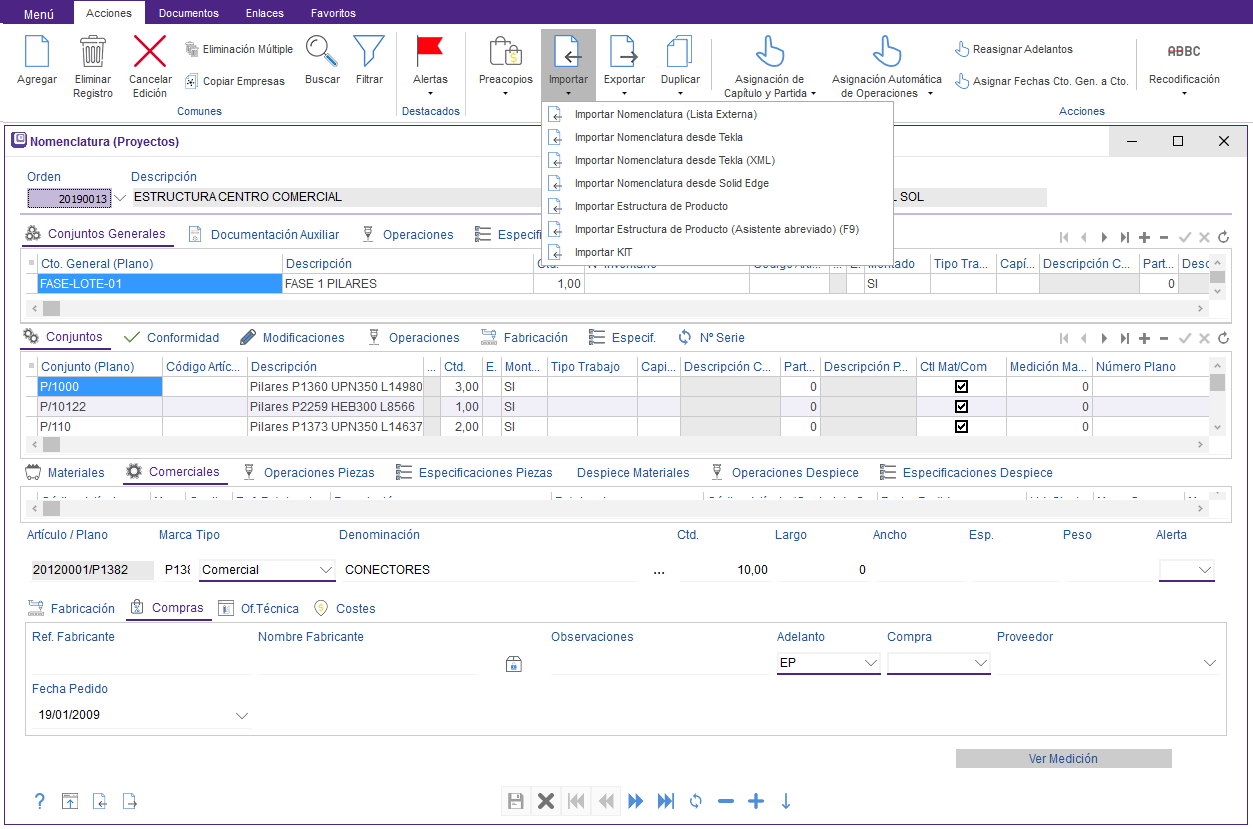The width and height of the screenshot is (1253, 829).
Task: Click the Agregar new record icon
Action: pyautogui.click(x=37, y=52)
